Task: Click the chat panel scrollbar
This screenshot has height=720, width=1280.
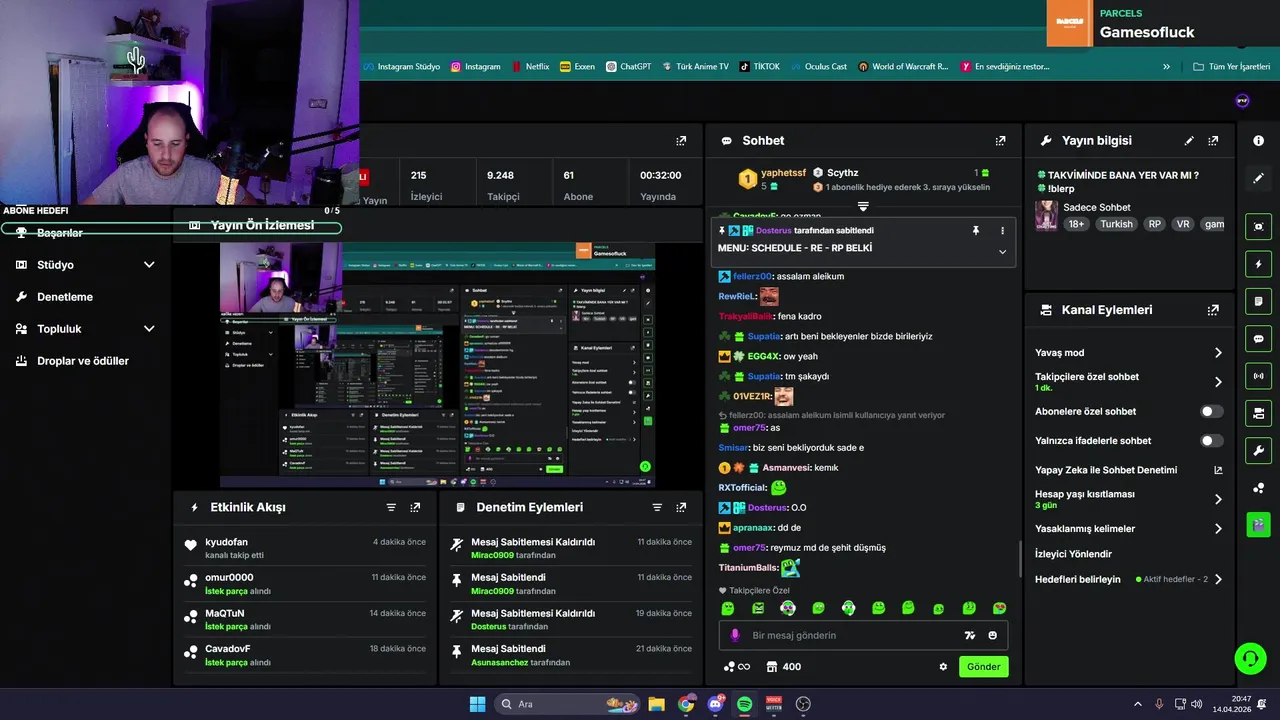Action: (x=1020, y=558)
